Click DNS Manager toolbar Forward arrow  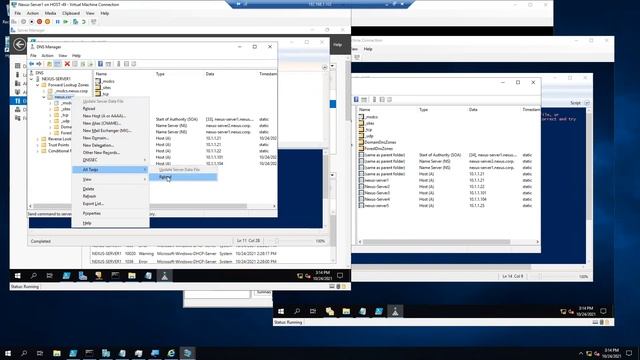coord(39,64)
